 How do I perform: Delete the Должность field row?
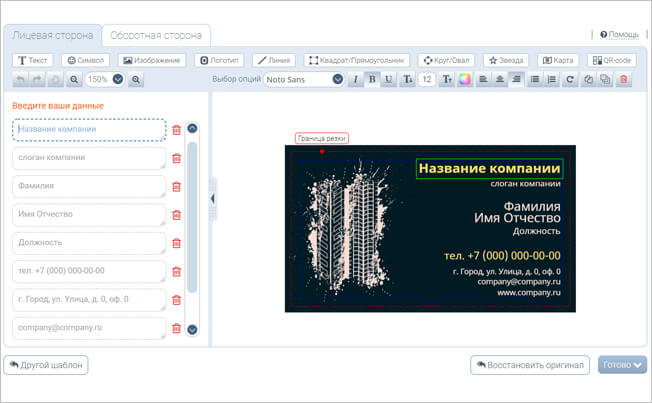tap(176, 243)
